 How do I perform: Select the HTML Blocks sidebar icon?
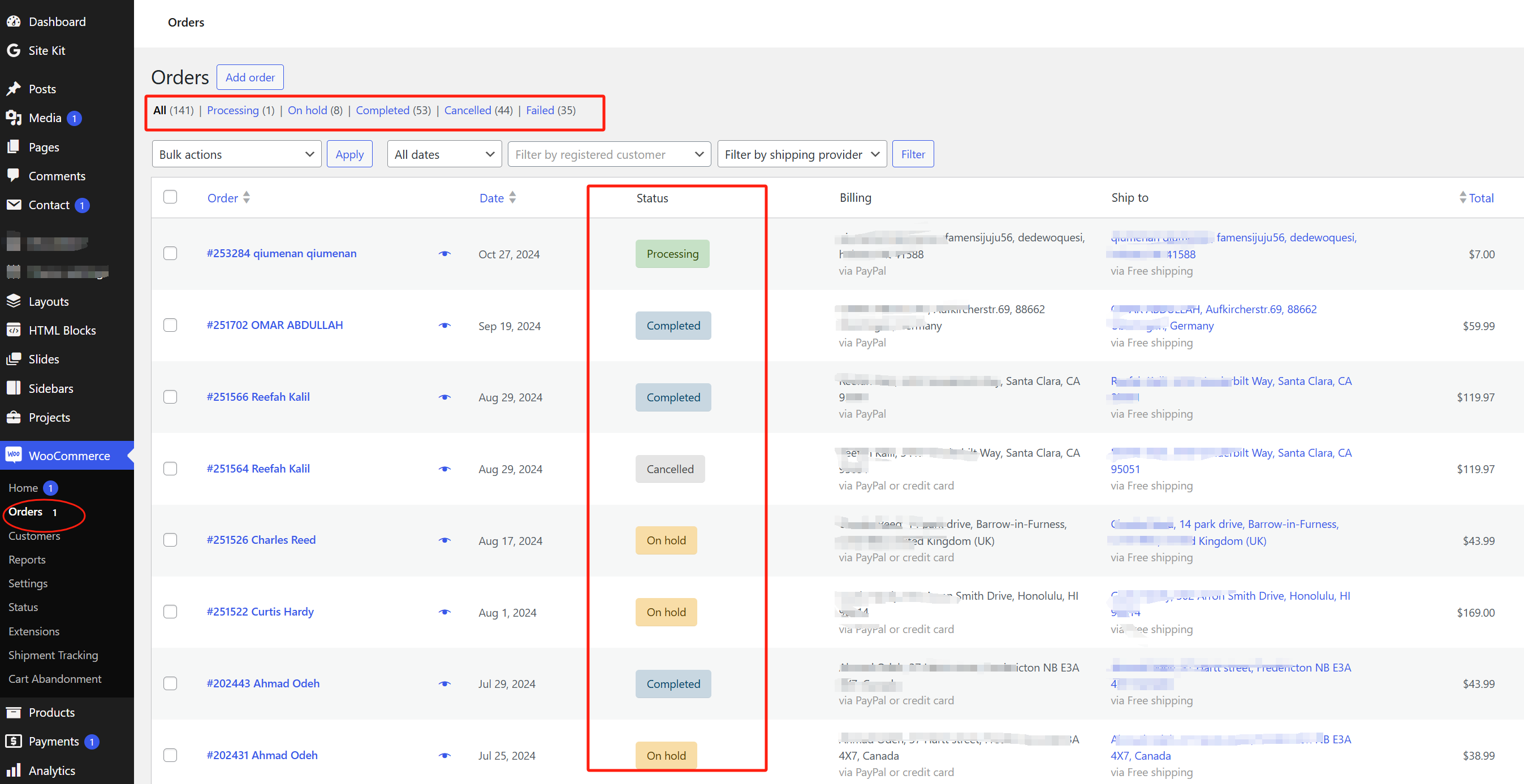(x=14, y=330)
